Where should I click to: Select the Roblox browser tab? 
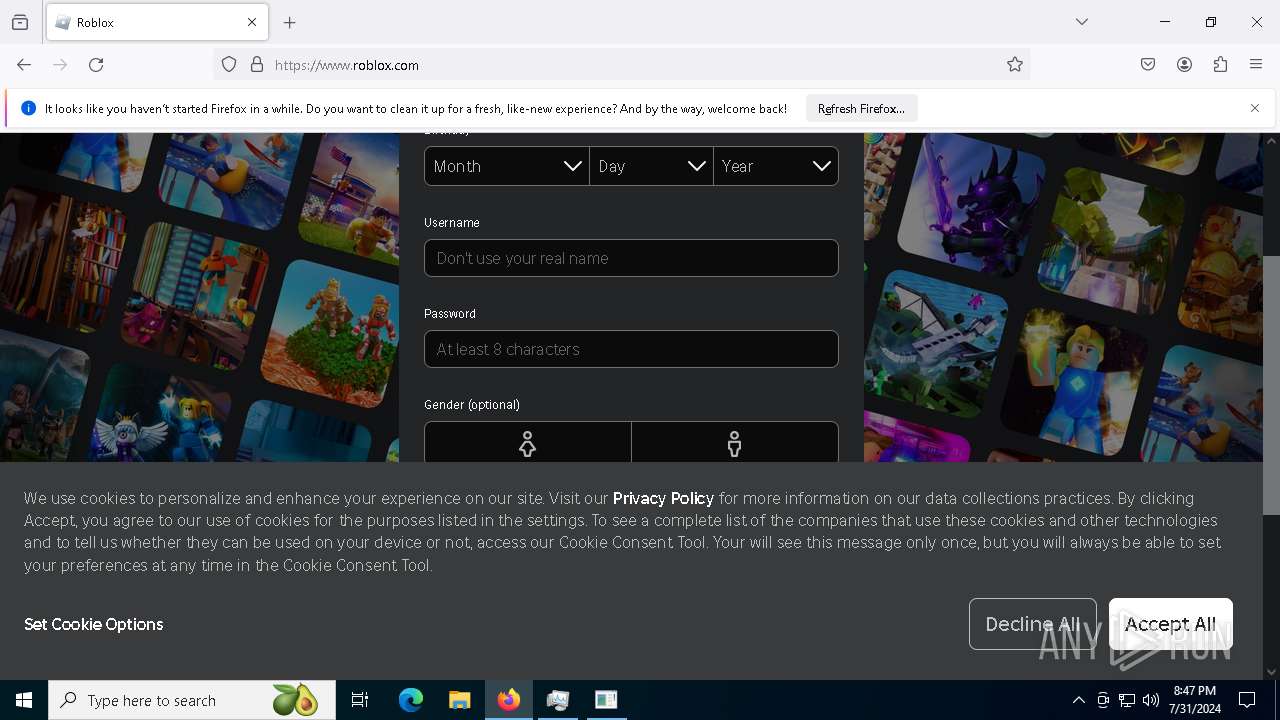(x=157, y=22)
